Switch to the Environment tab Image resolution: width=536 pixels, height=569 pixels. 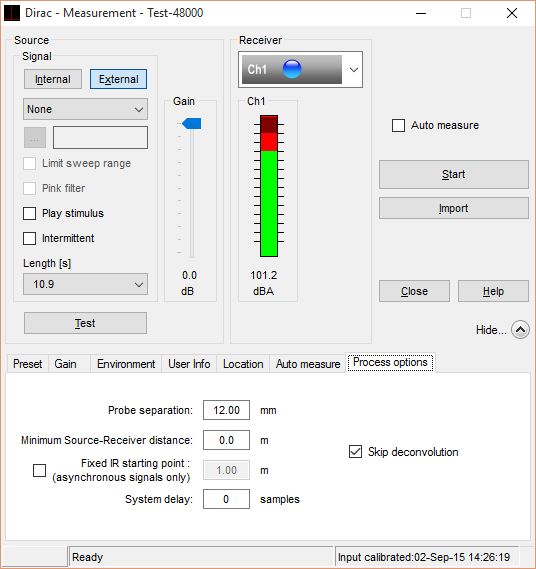pos(126,364)
